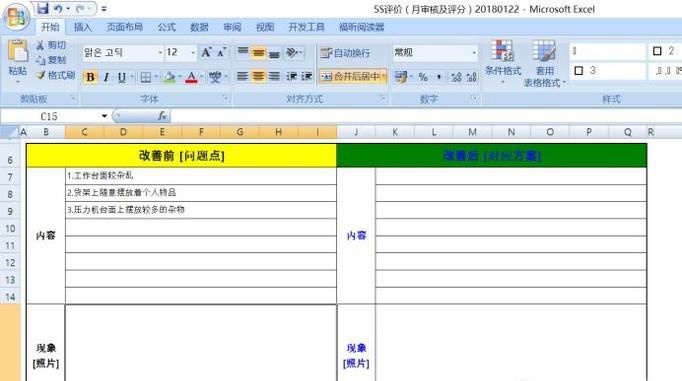Image resolution: width=682 pixels, height=381 pixels.
Task: Launch the Font (字体) group dialog
Action: click(225, 98)
